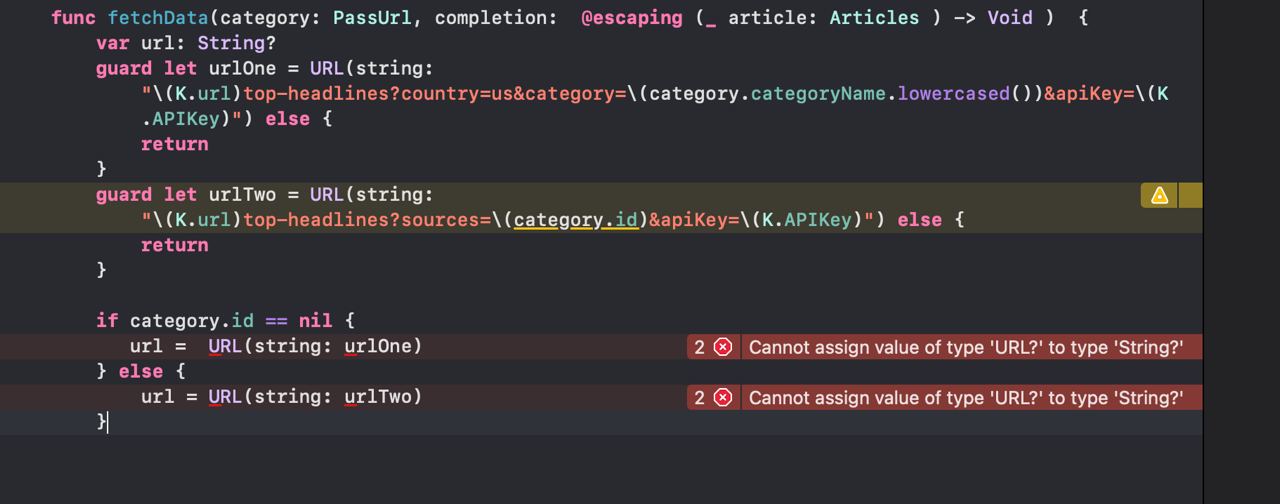
Task: Click the error count '2' on urlOne line
Action: click(x=700, y=347)
